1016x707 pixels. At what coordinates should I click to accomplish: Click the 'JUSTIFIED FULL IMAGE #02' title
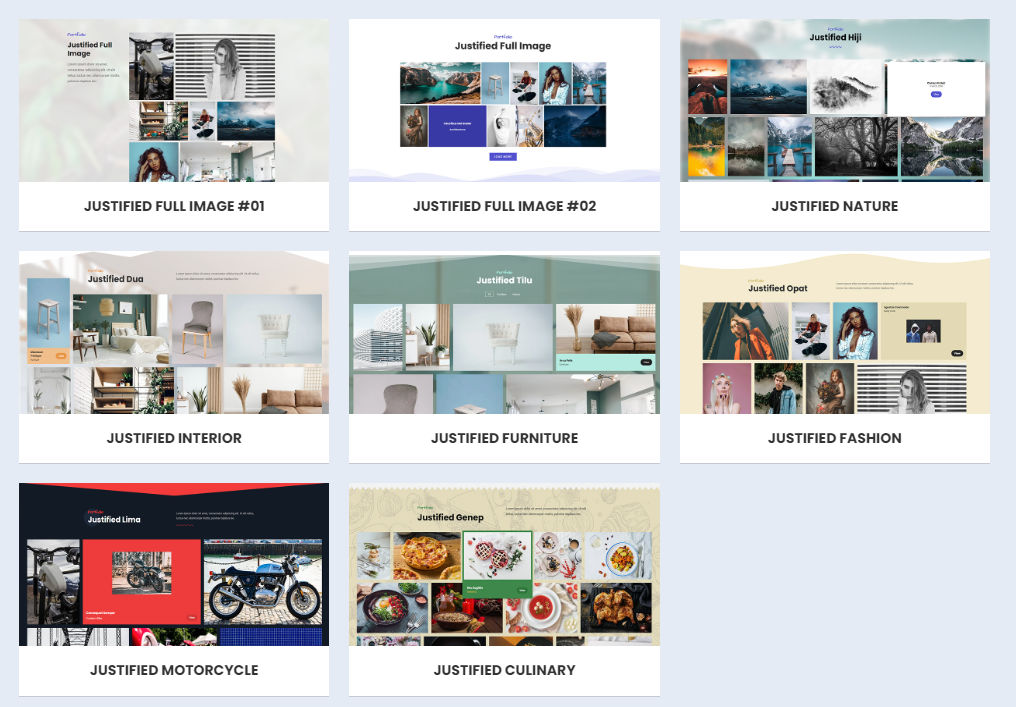(x=505, y=206)
